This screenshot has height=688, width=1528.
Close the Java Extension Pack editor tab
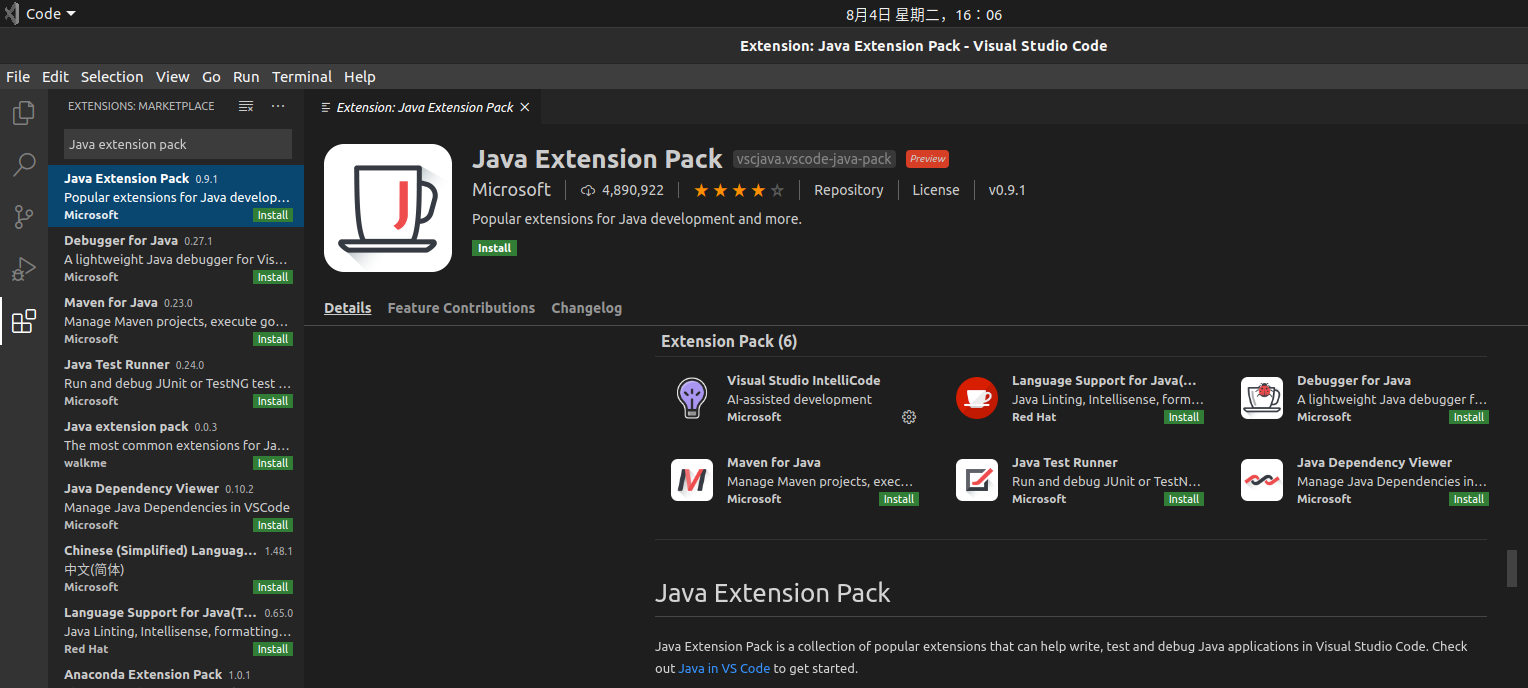click(x=525, y=107)
